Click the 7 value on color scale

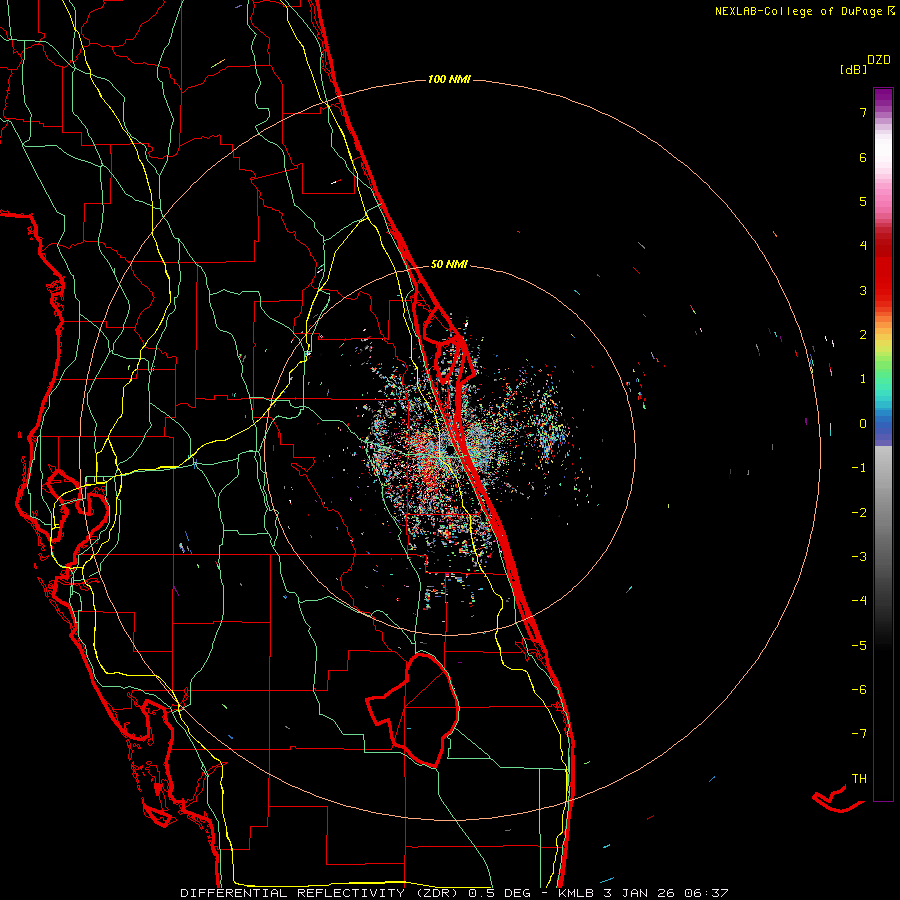tap(863, 112)
